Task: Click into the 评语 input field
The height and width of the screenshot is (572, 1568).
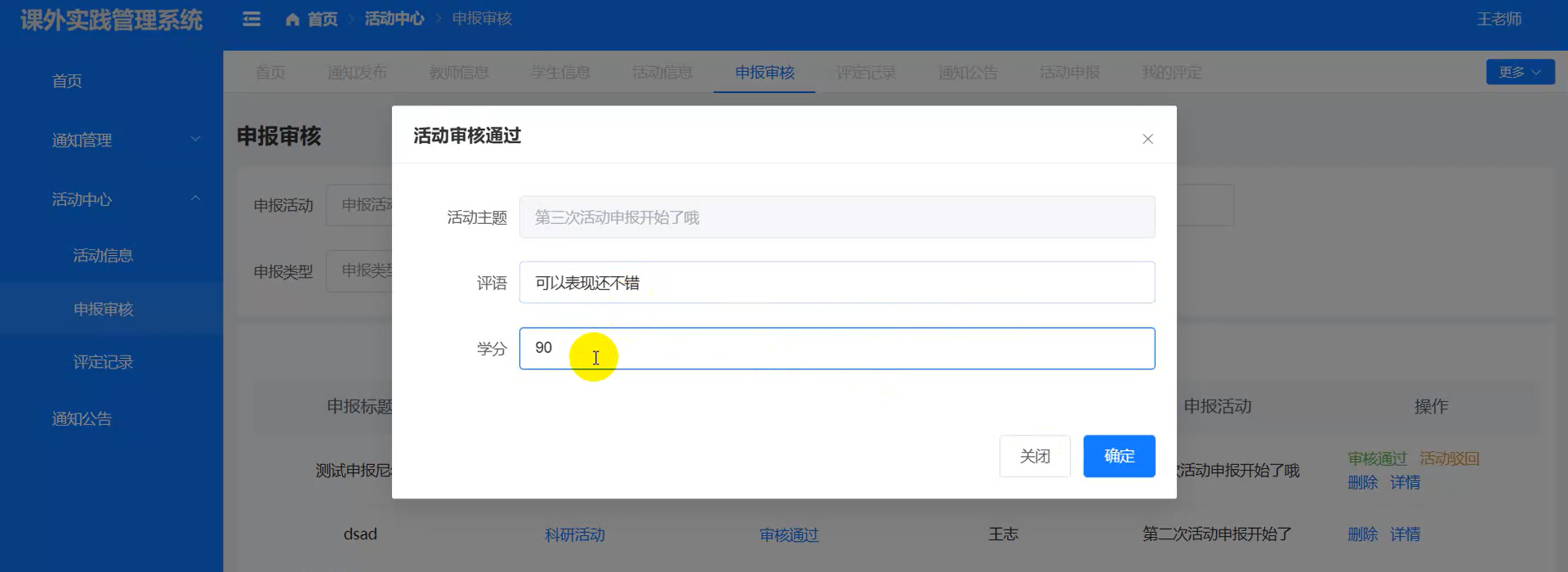Action: click(836, 283)
